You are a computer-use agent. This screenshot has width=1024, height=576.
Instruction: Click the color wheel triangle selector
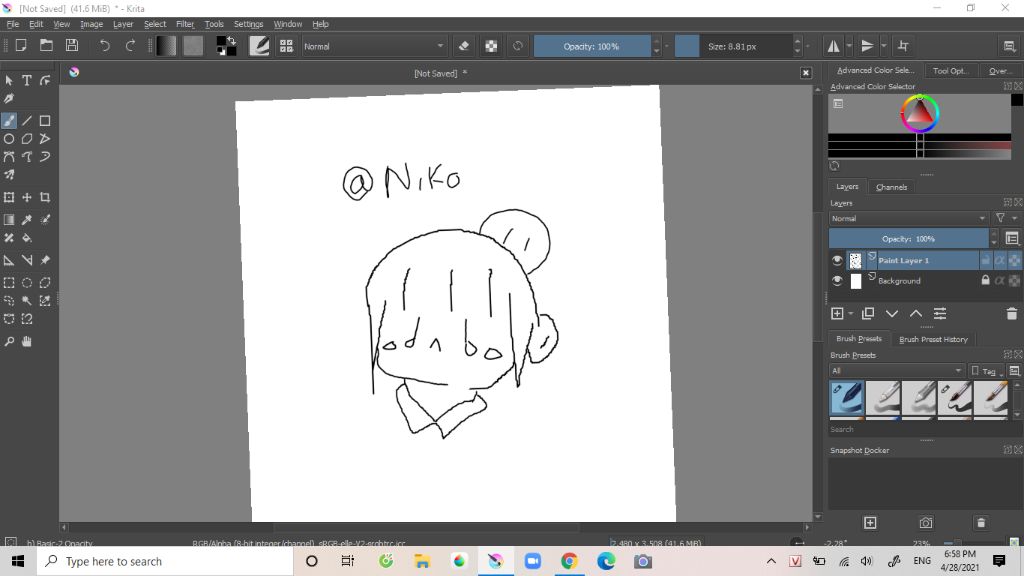[920, 113]
